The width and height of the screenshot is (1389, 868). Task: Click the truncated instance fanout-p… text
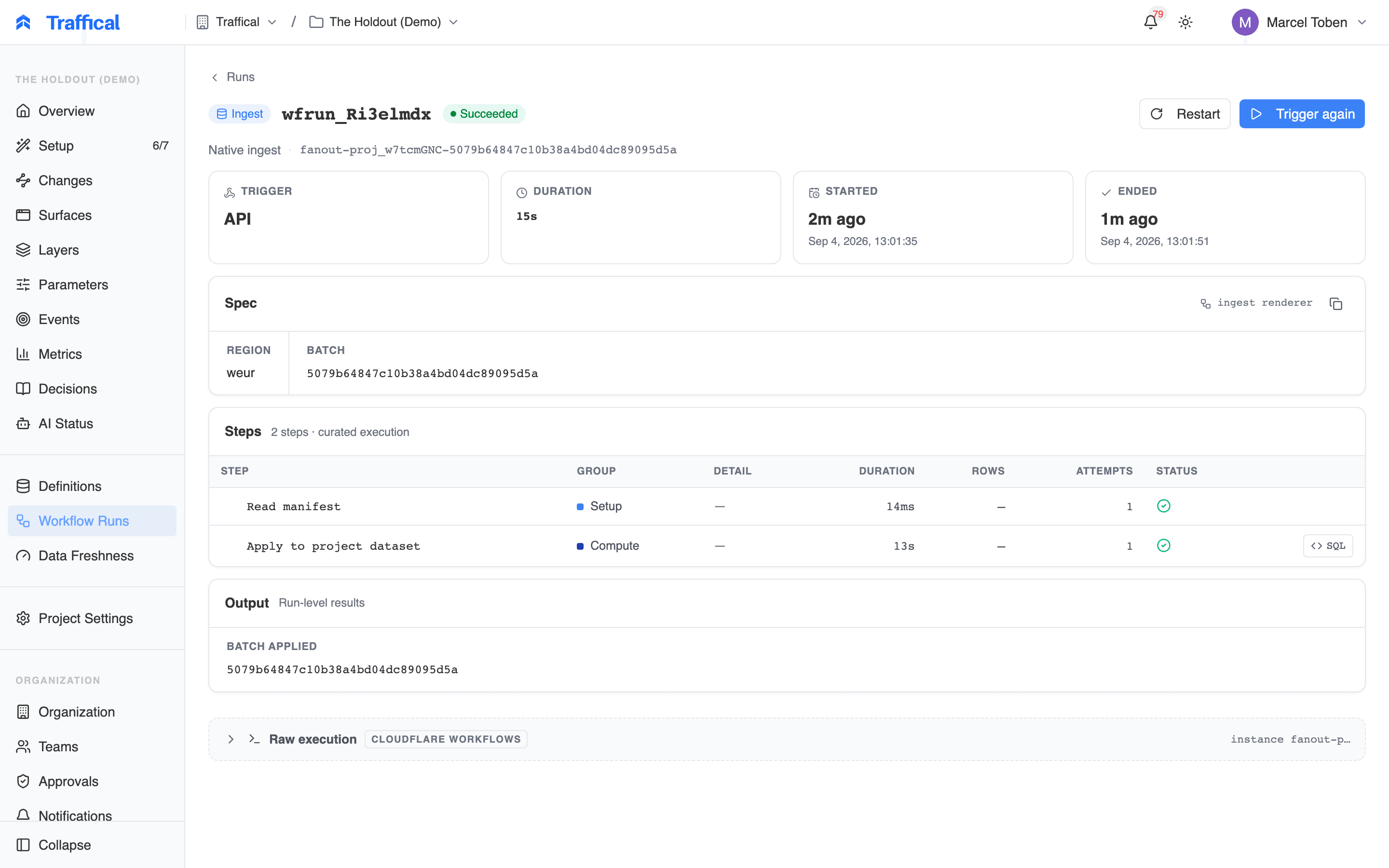tap(1290, 739)
